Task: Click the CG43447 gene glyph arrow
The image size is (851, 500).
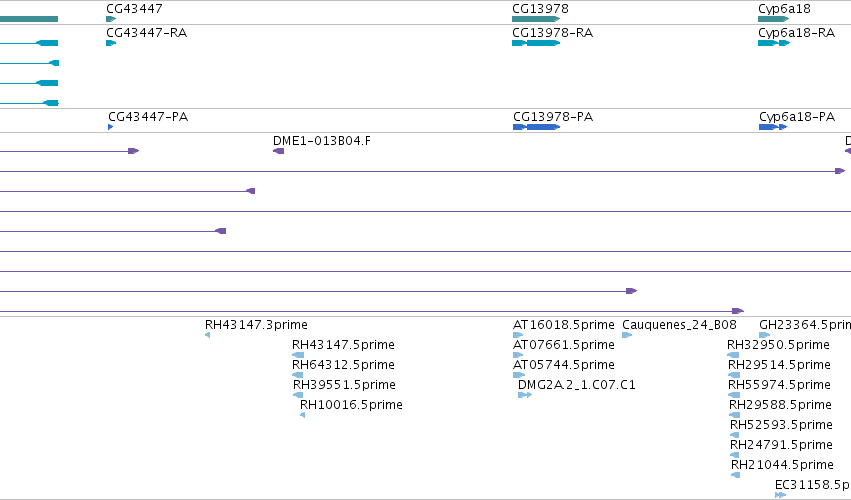Action: (111, 19)
